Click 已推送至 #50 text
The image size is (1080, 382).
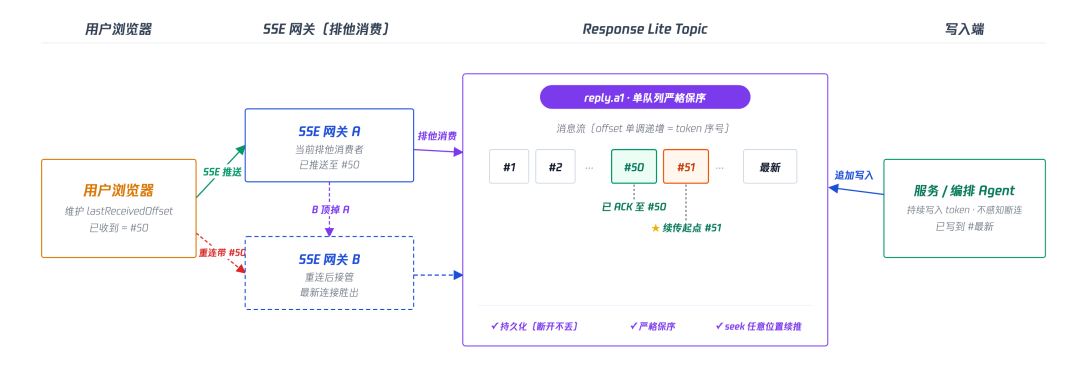(329, 165)
